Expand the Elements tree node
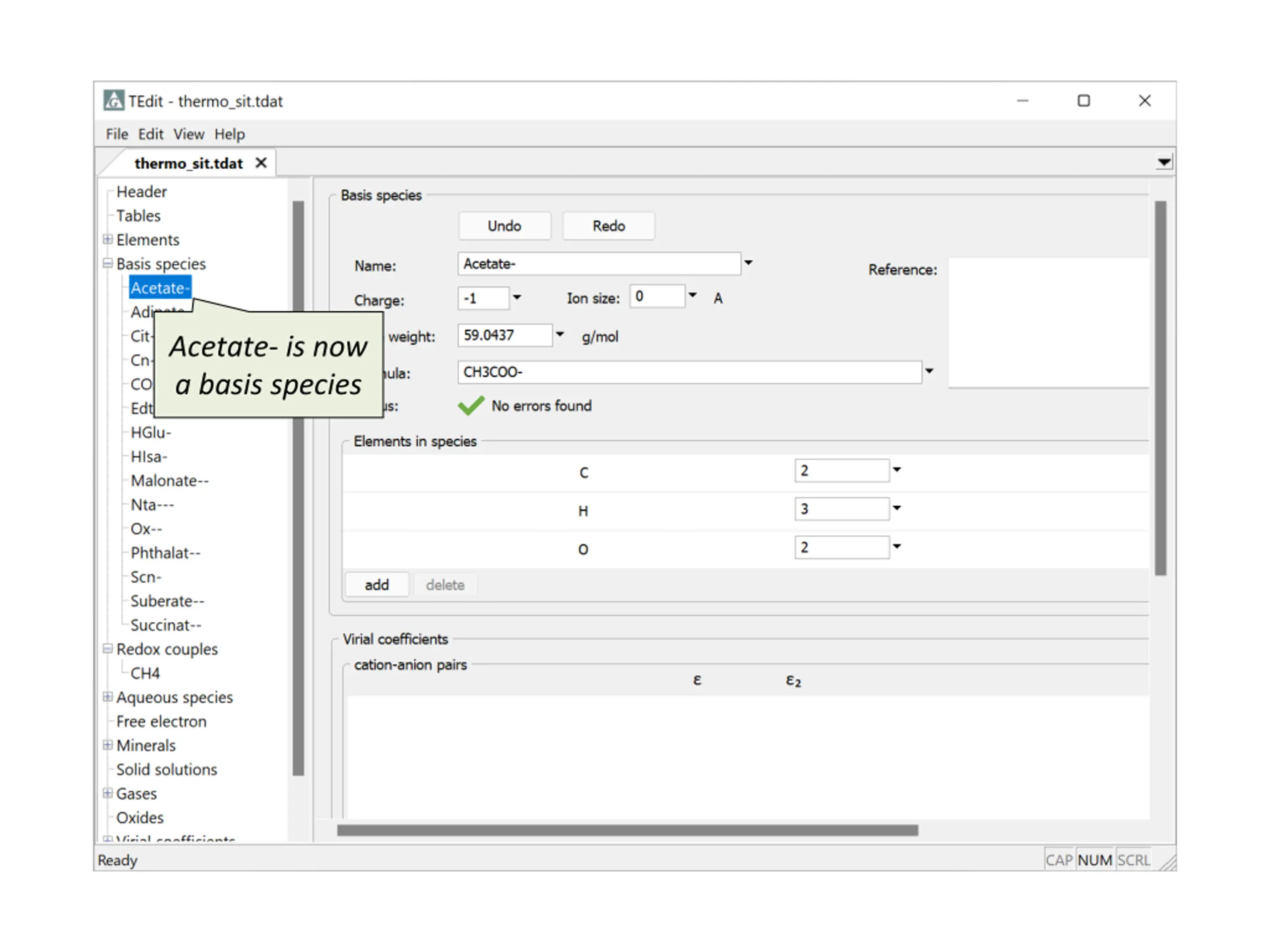 [107, 239]
